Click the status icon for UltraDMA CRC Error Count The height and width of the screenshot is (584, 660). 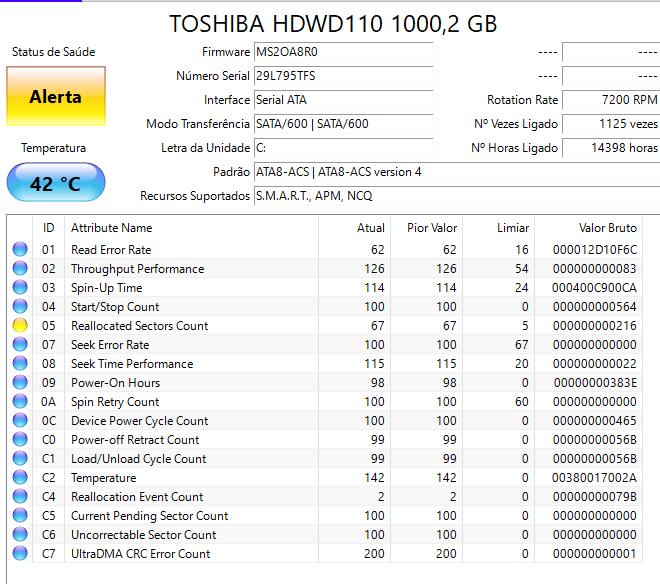(20, 553)
